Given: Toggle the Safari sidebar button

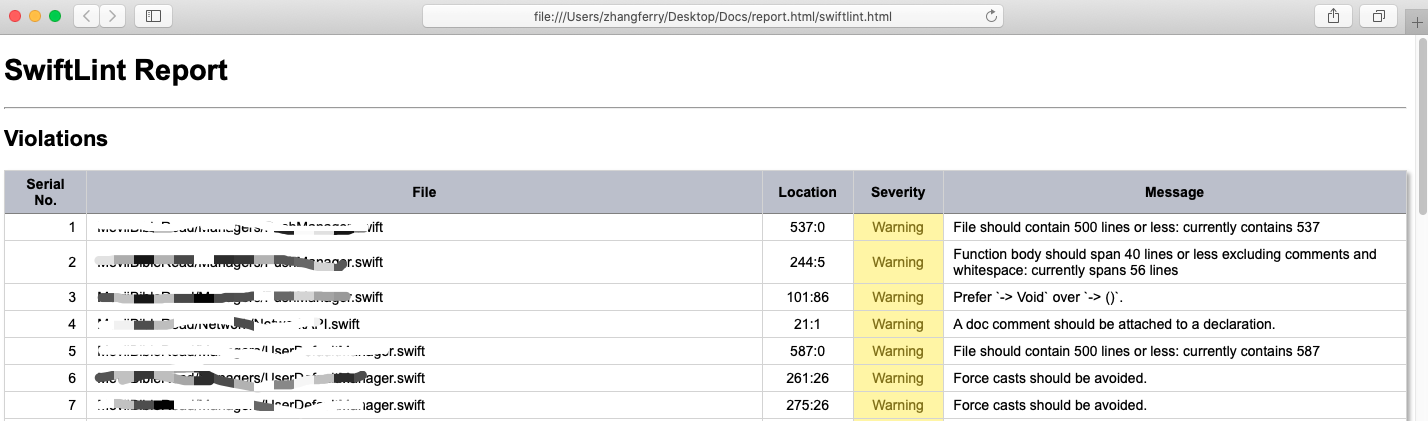Looking at the screenshot, I should point(153,16).
